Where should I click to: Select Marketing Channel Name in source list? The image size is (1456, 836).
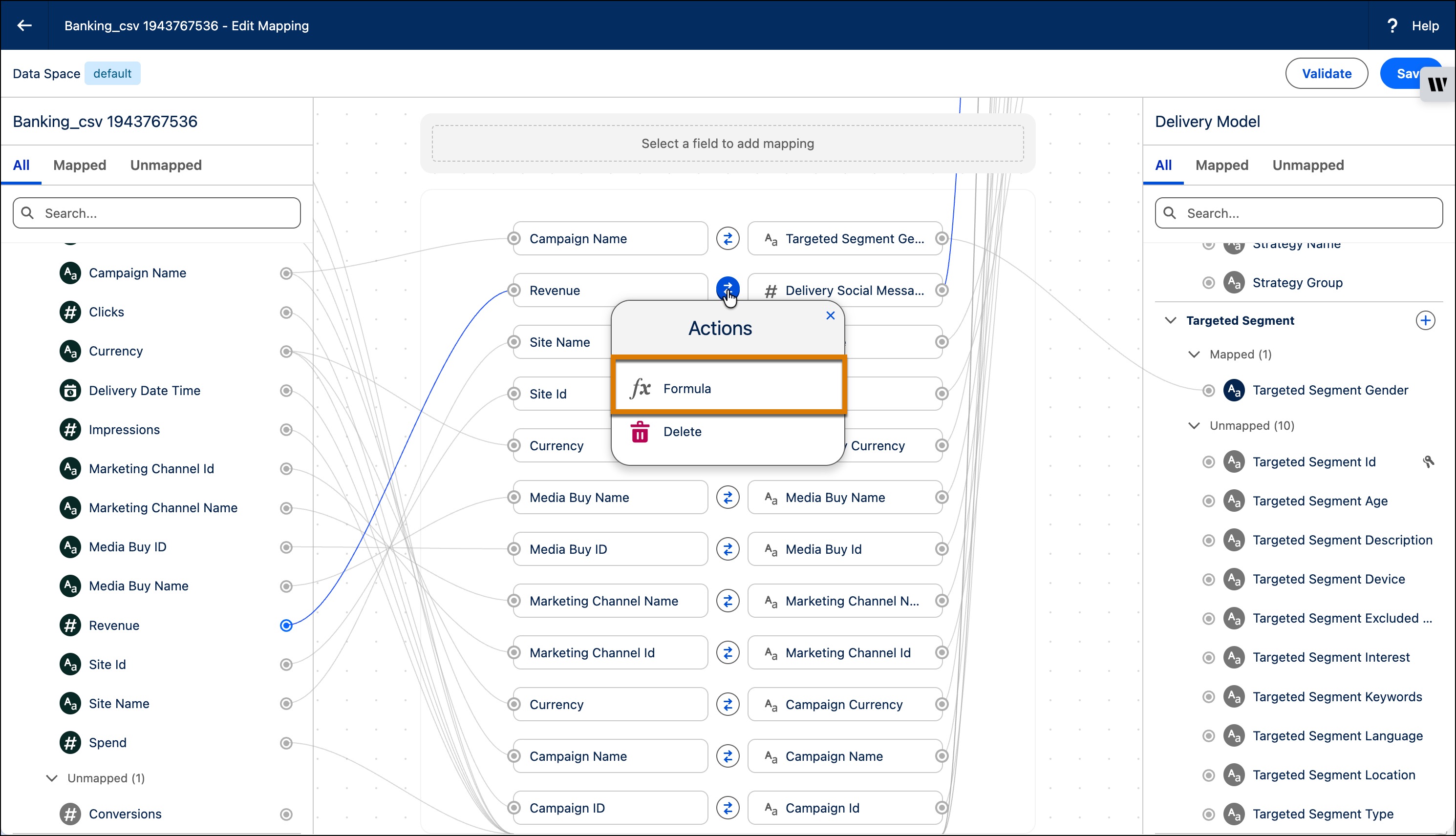[x=163, y=507]
